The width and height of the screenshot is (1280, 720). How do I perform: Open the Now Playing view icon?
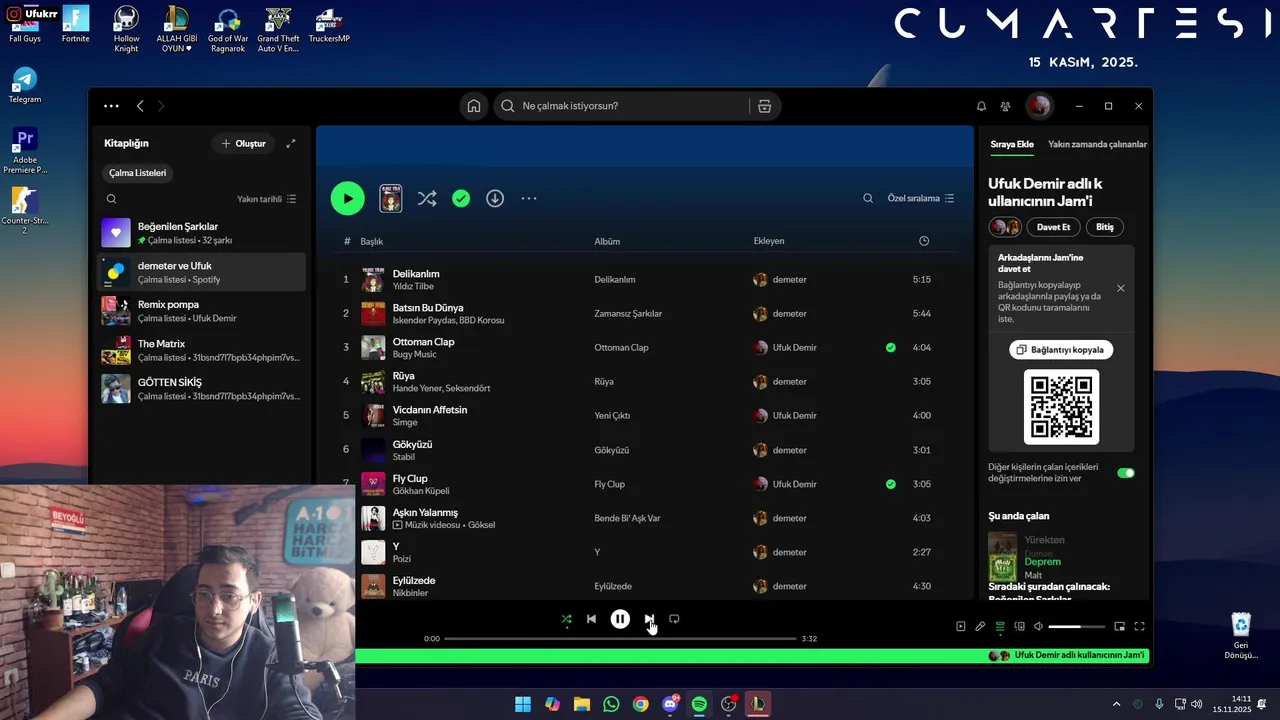click(x=961, y=627)
